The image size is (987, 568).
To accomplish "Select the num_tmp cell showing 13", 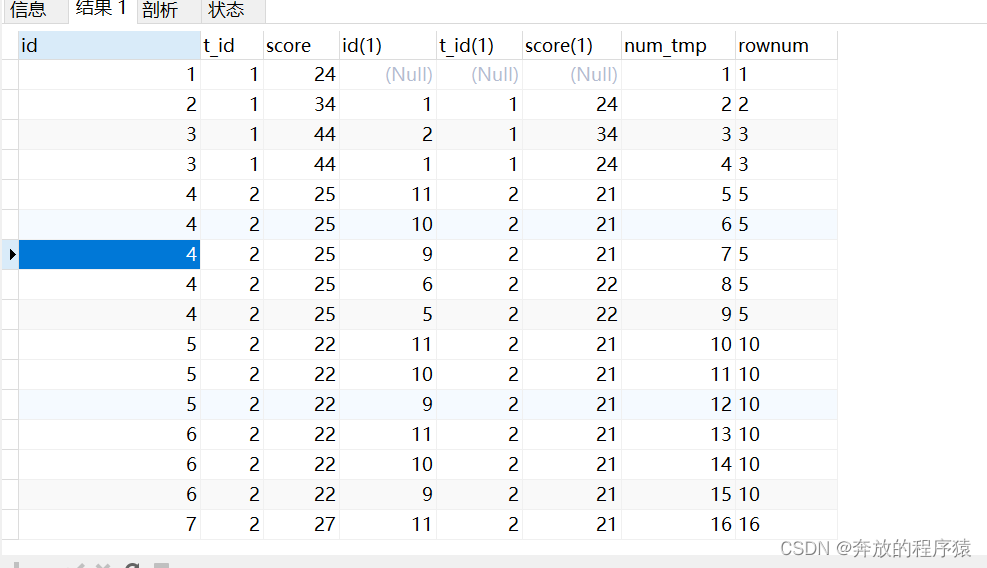I will coord(678,435).
